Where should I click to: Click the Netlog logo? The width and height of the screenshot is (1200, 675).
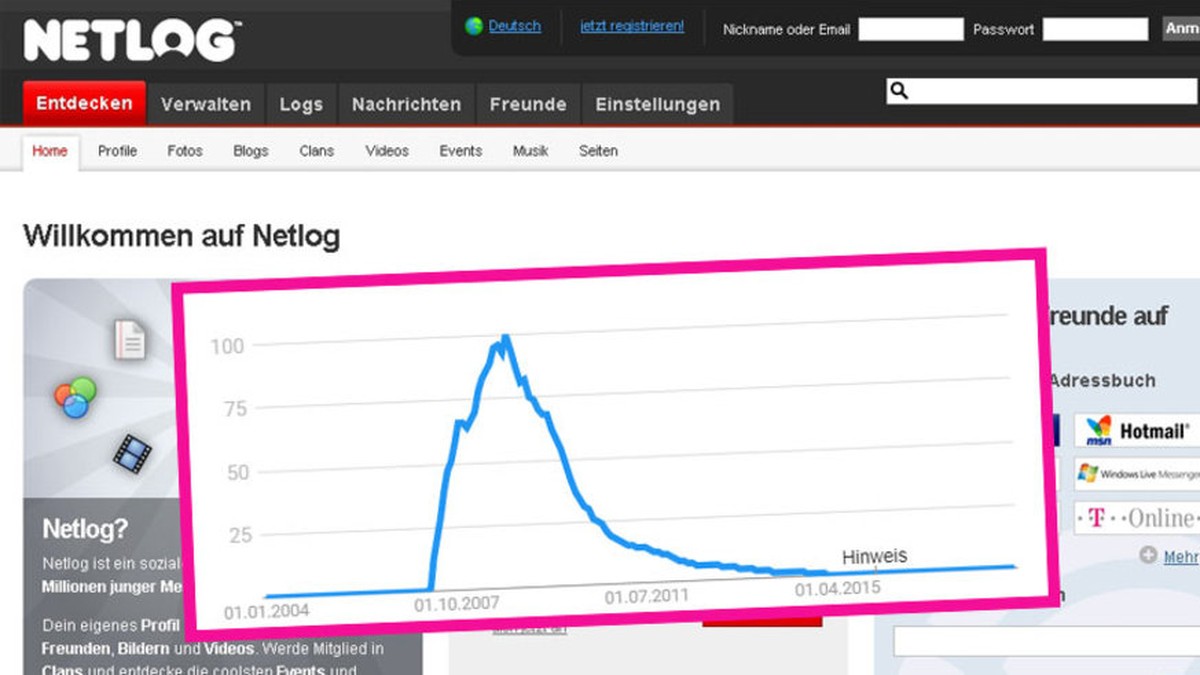[x=131, y=40]
